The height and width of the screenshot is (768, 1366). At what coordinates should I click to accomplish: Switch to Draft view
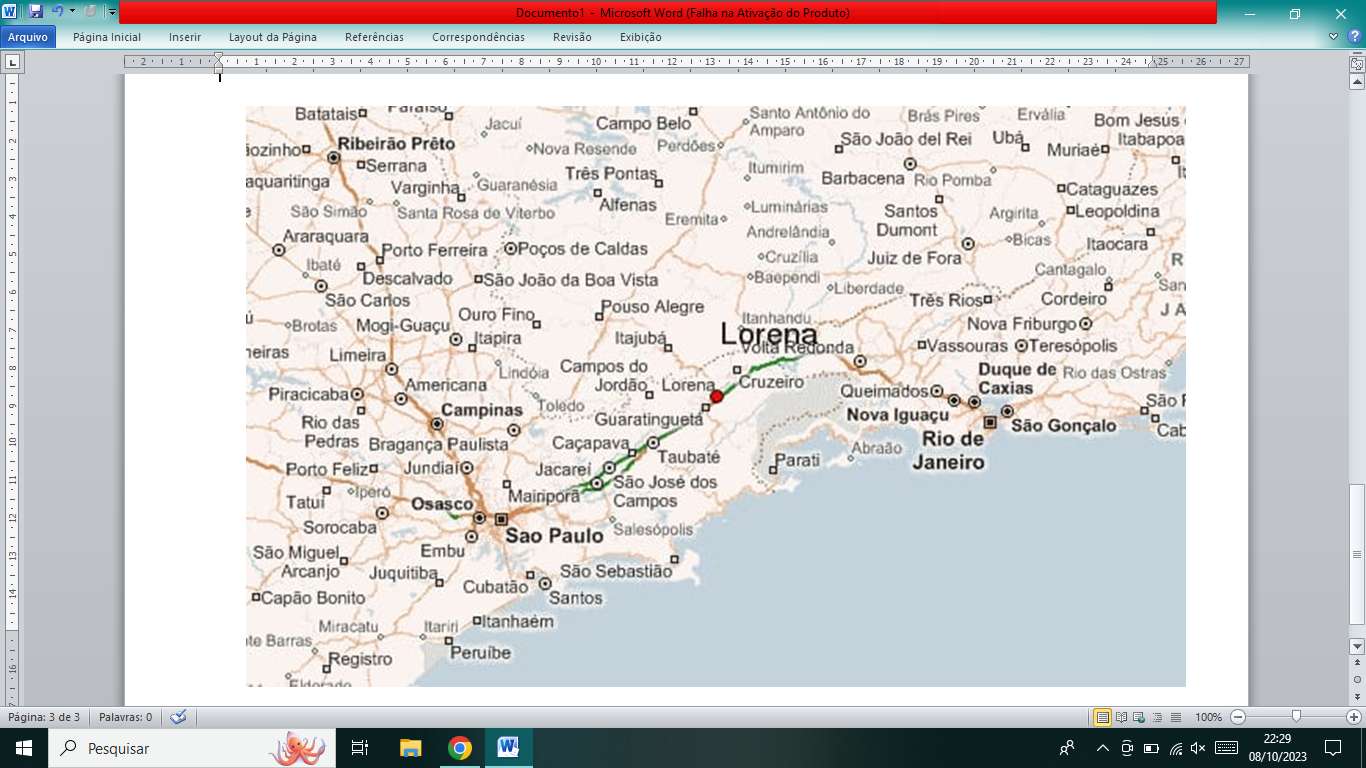(1176, 717)
